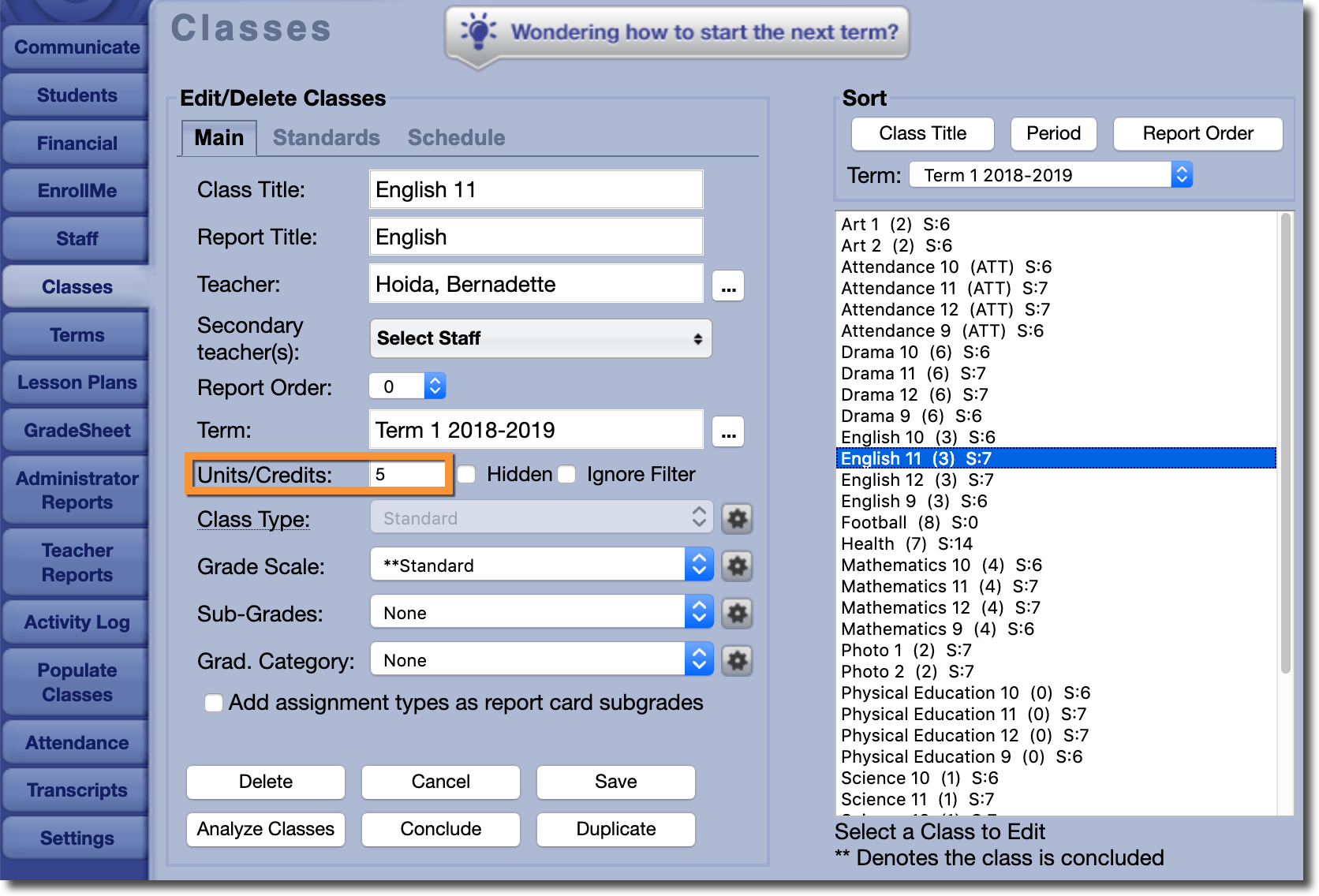Click the ellipsis button beside Teacher field
The height and width of the screenshot is (896, 1319).
[x=727, y=286]
